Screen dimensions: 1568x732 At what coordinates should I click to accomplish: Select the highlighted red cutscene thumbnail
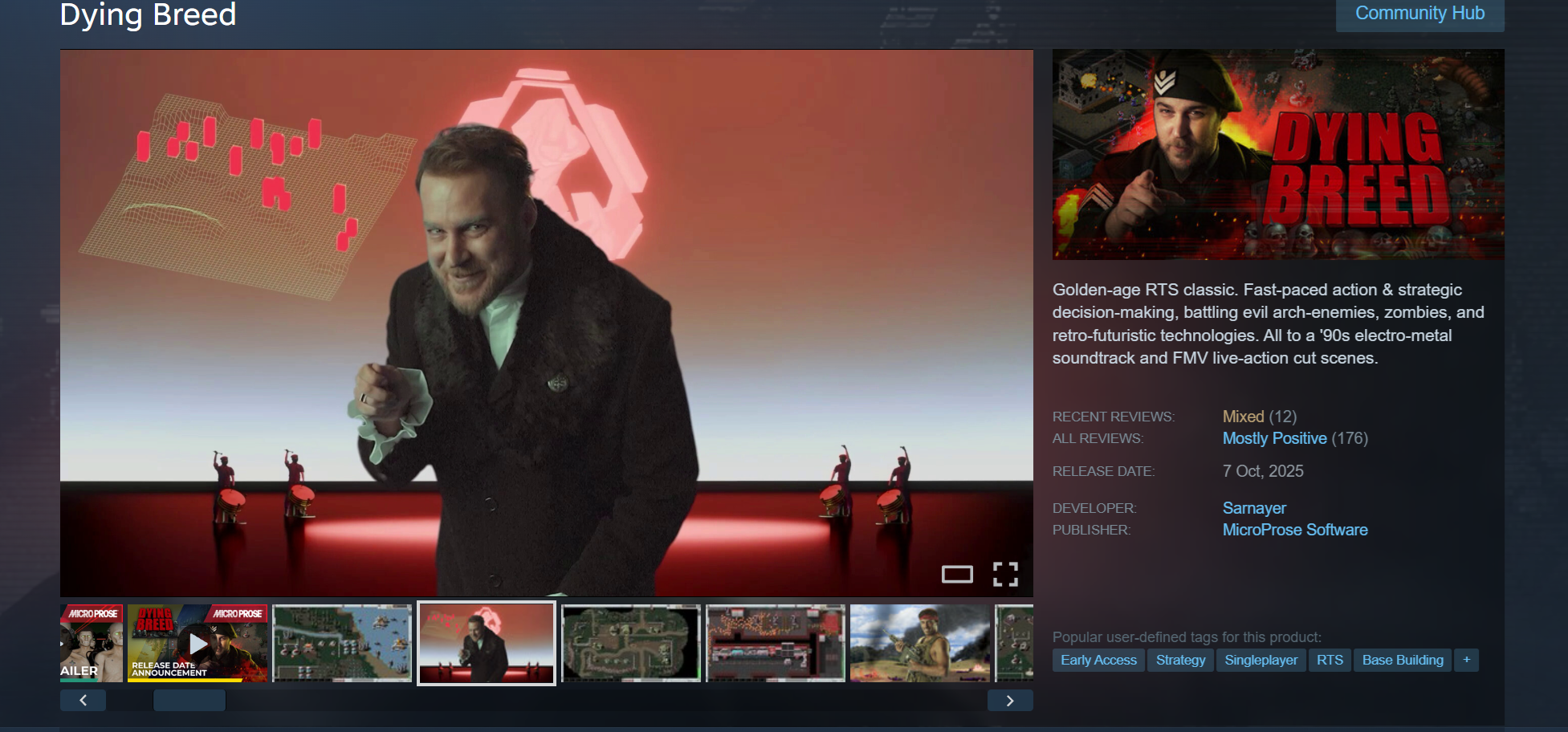coord(487,643)
